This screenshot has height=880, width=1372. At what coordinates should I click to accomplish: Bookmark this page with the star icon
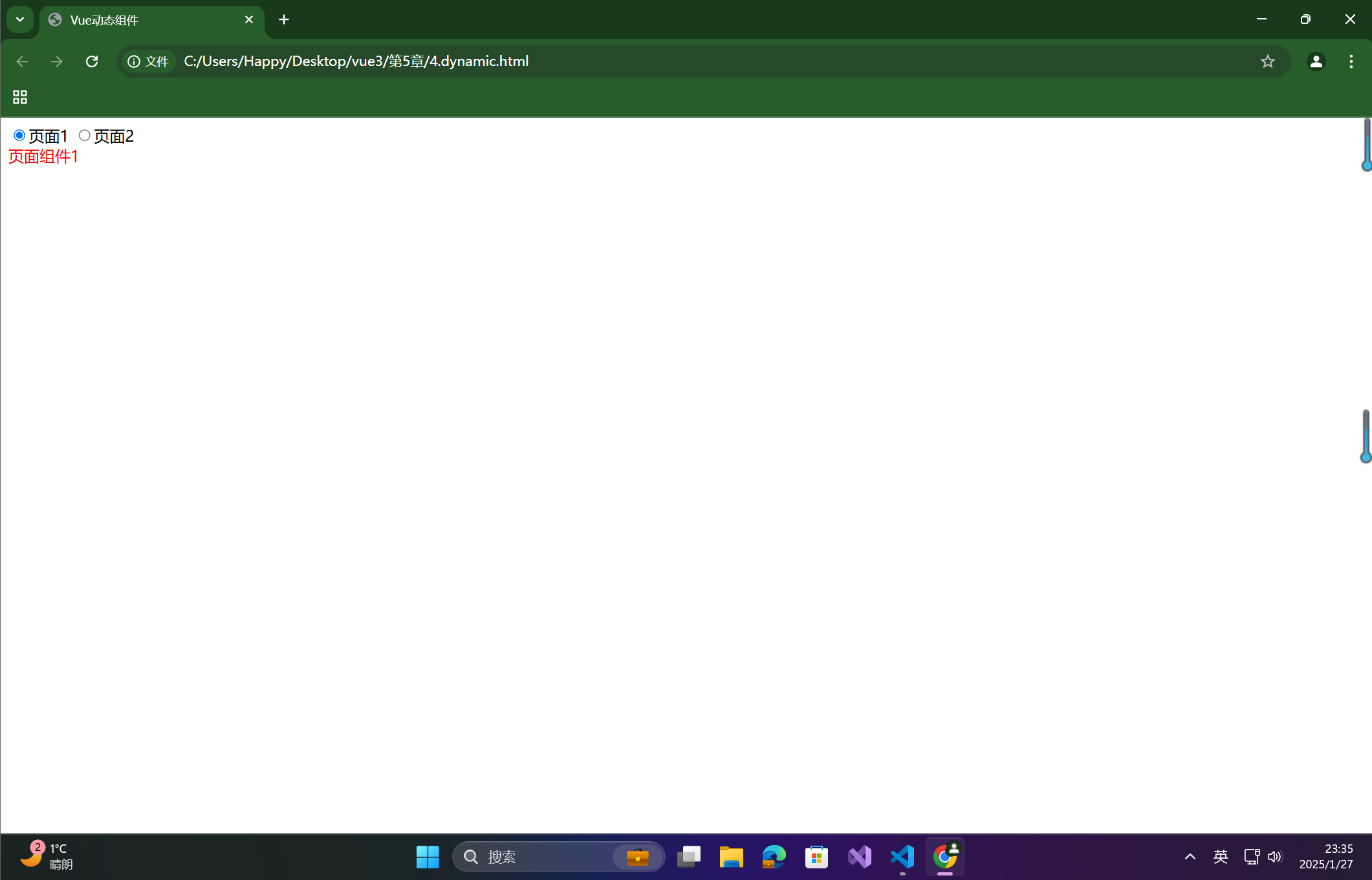click(1267, 61)
